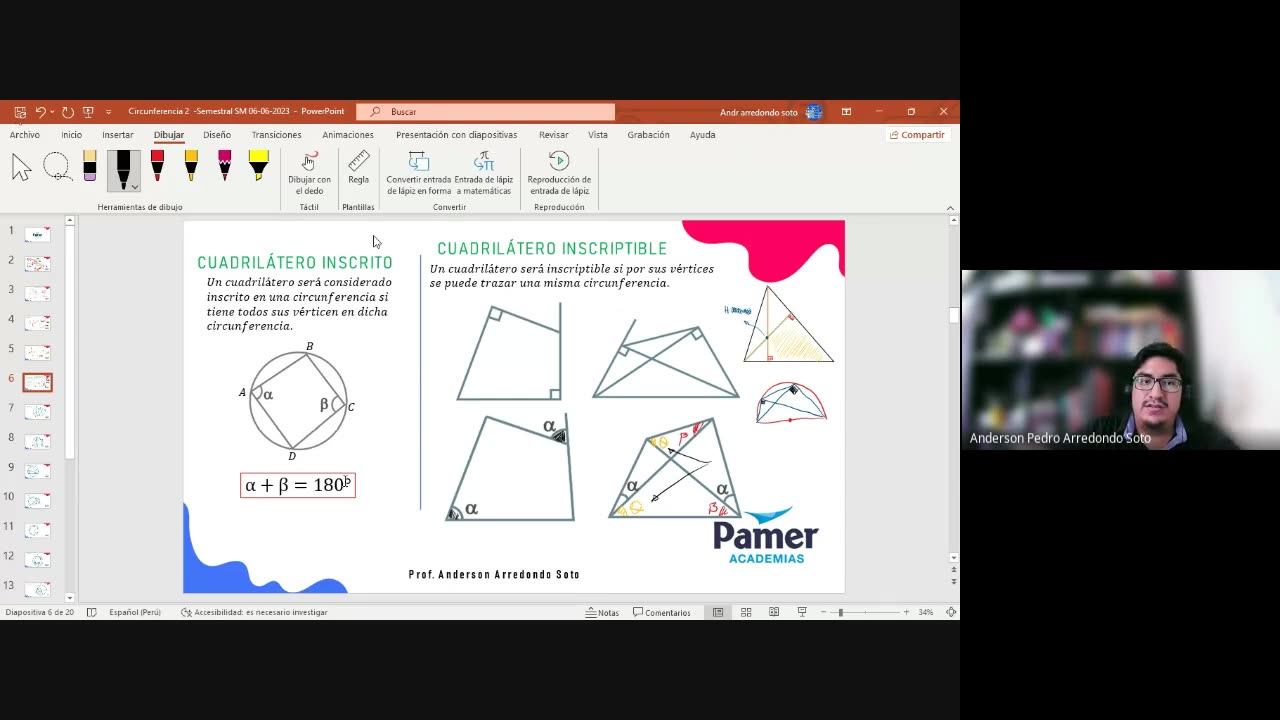Screen dimensions: 1280x720
Task: Click the user account avatar
Action: (814, 112)
